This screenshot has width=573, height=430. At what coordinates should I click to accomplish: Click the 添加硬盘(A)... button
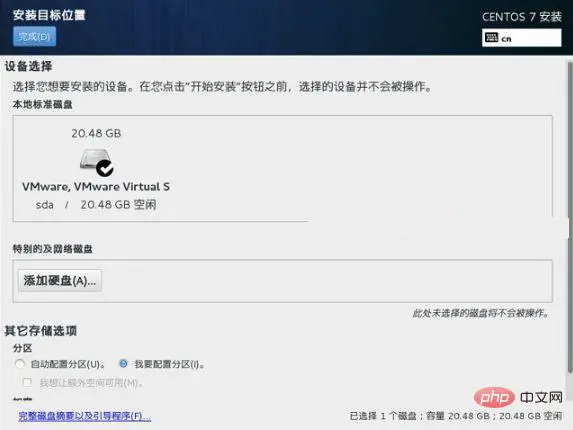60,281
